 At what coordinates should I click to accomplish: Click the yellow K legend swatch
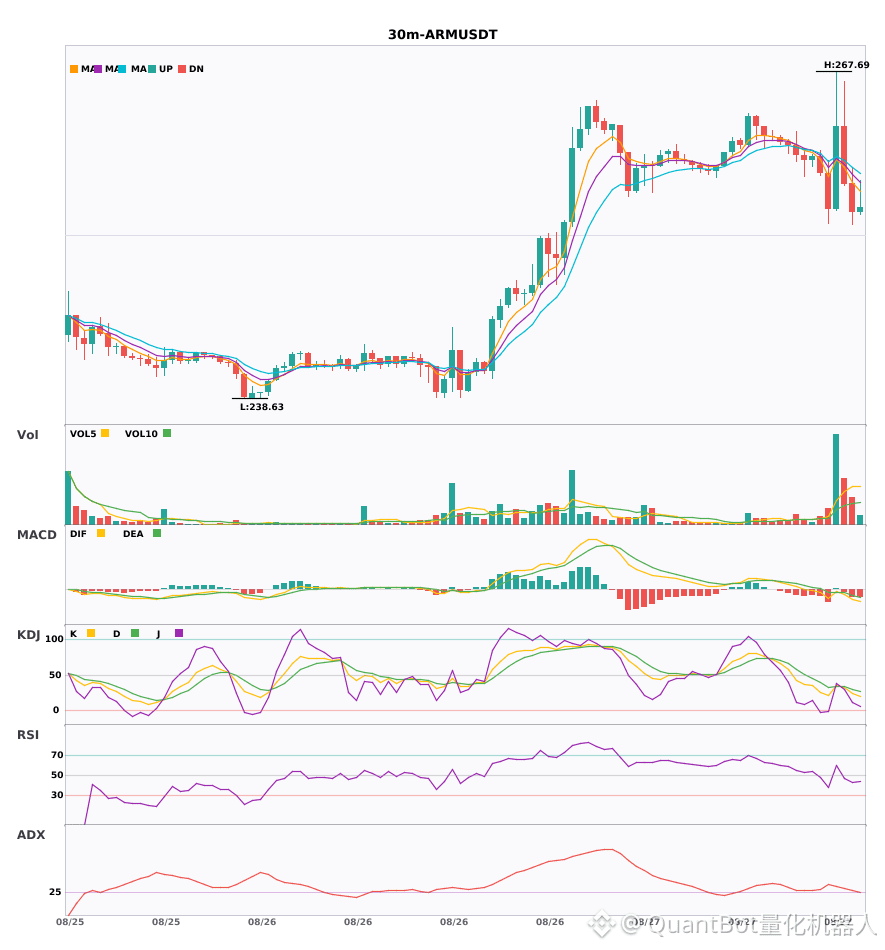(91, 633)
